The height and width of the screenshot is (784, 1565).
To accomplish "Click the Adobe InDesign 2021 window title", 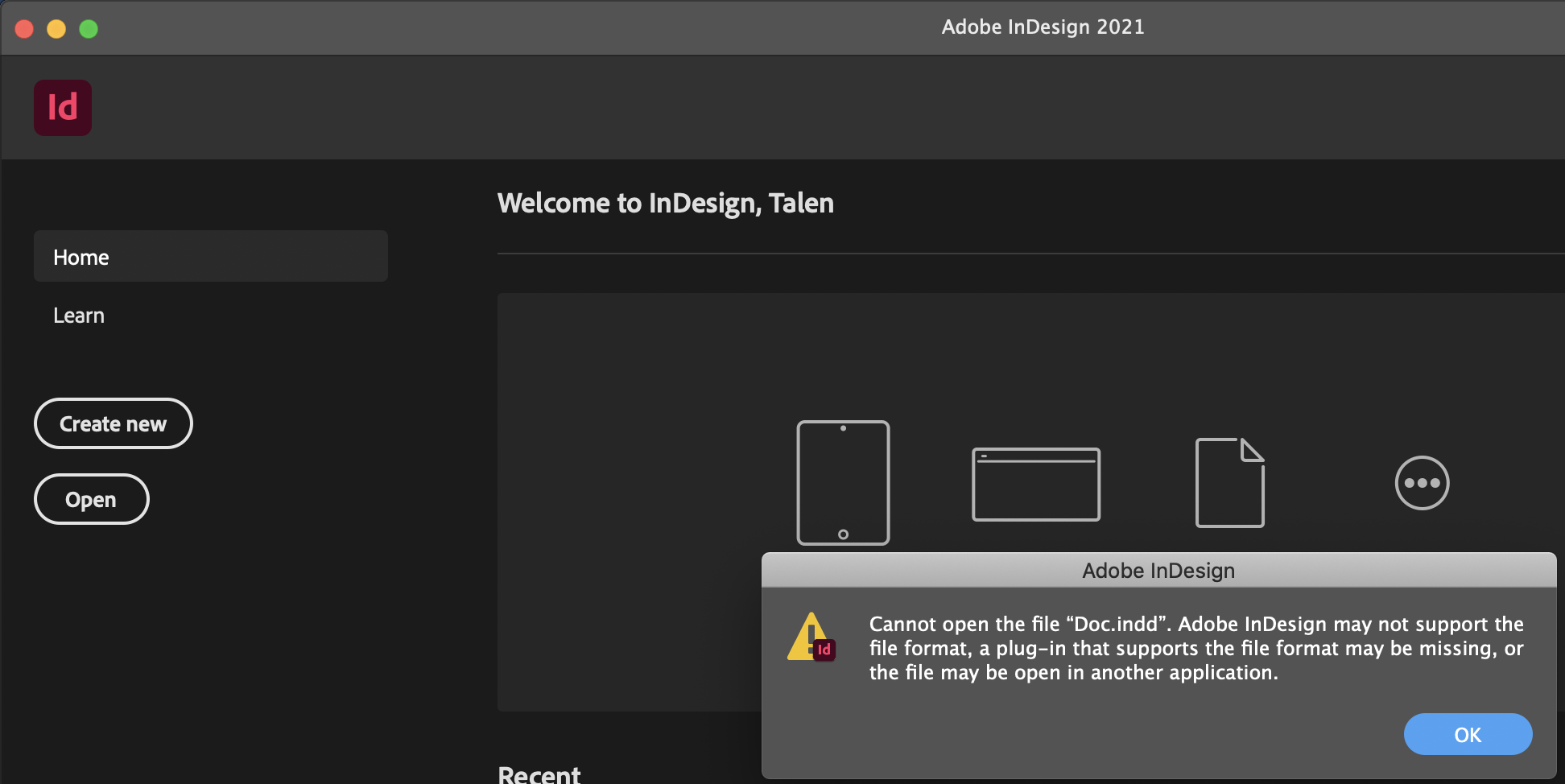I will coord(1043,27).
